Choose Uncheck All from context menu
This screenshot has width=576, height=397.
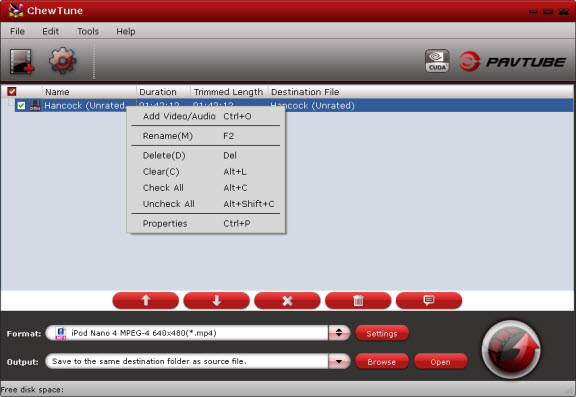tap(206, 204)
